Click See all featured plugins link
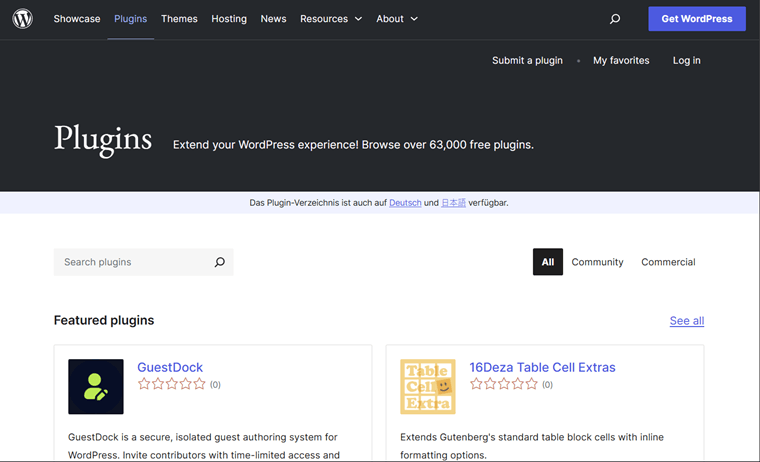 point(687,320)
